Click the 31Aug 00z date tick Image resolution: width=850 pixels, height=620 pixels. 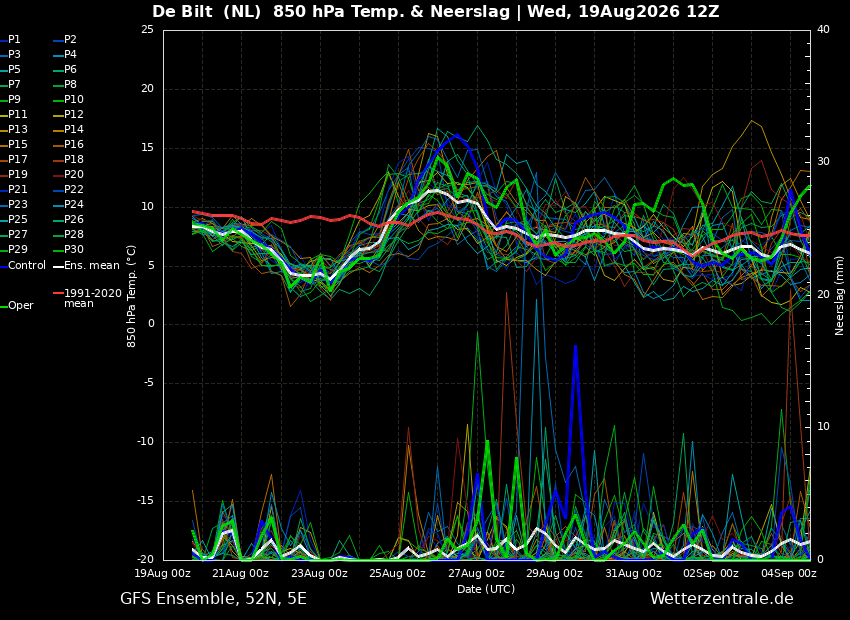633,573
